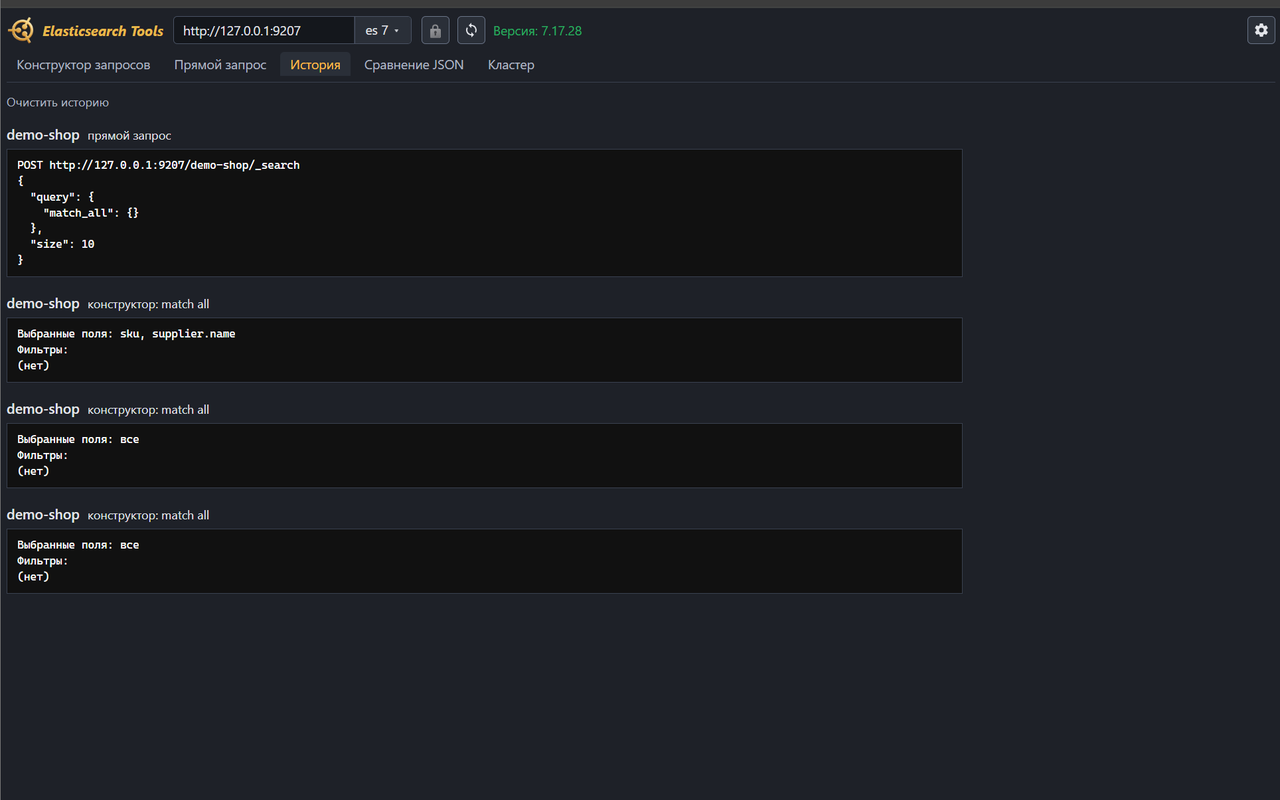Click the server URL input field
Screen dimensions: 1280x800
pos(264,31)
